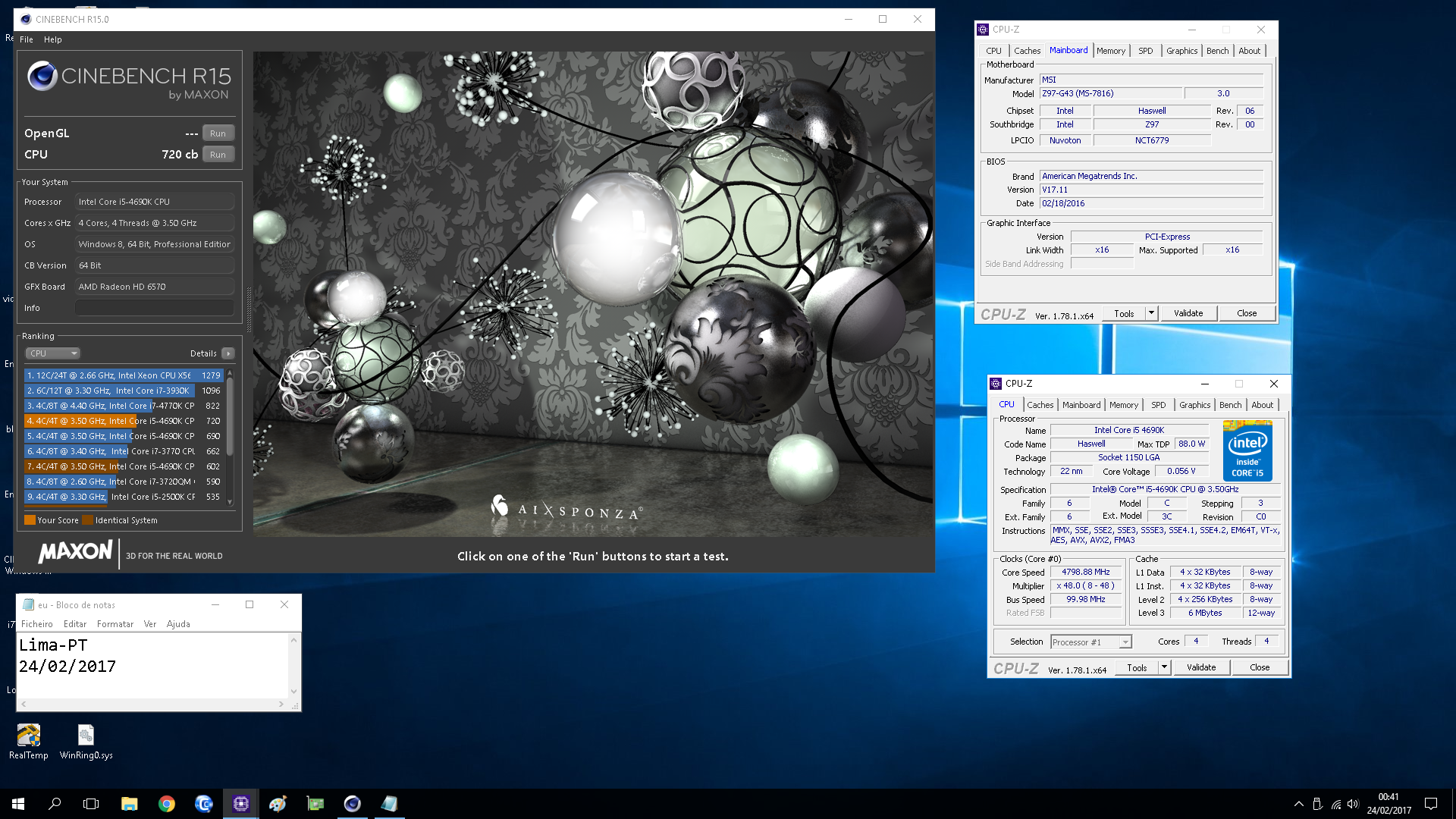Screen dimensions: 1456x819
Task: Open Bench tab in upper CPU-Z window
Action: (1218, 51)
